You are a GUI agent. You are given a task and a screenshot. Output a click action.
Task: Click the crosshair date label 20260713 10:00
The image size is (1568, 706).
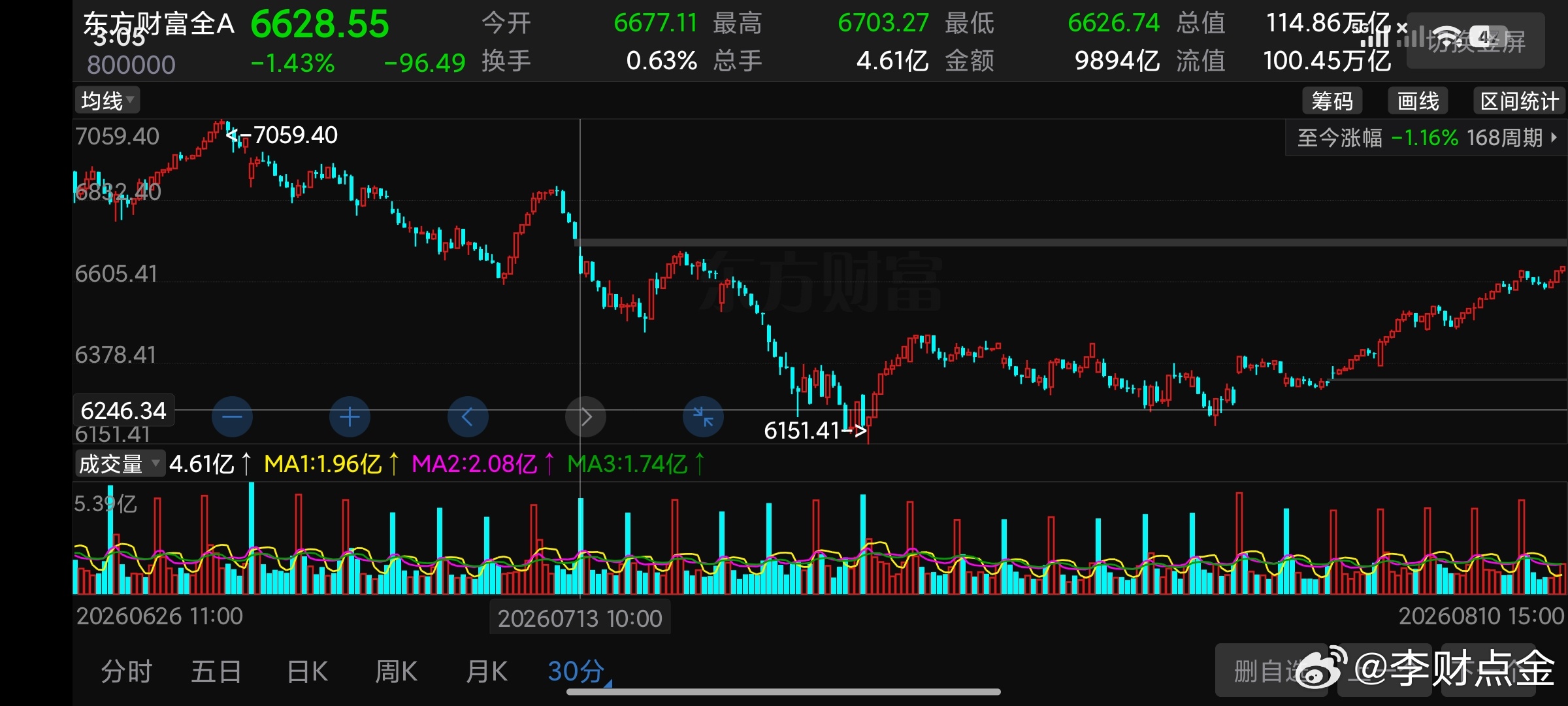(580, 618)
